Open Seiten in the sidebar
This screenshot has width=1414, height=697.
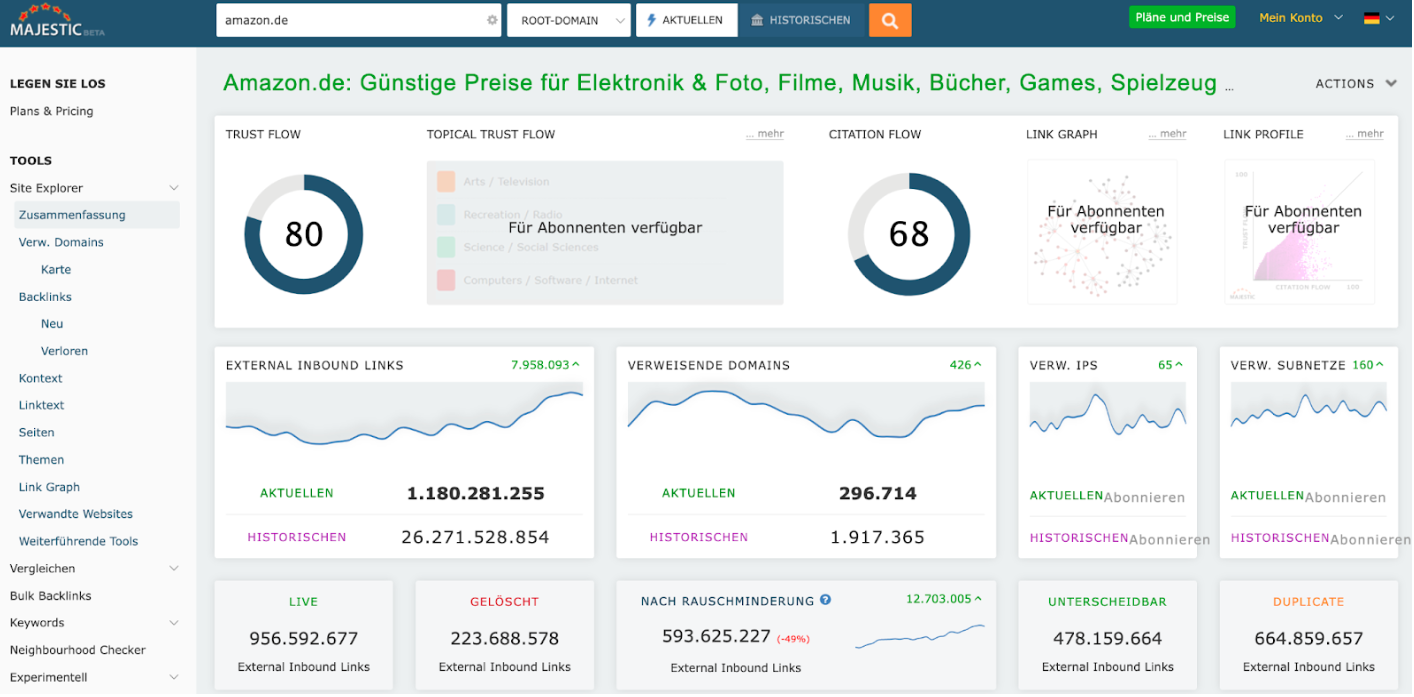(36, 433)
